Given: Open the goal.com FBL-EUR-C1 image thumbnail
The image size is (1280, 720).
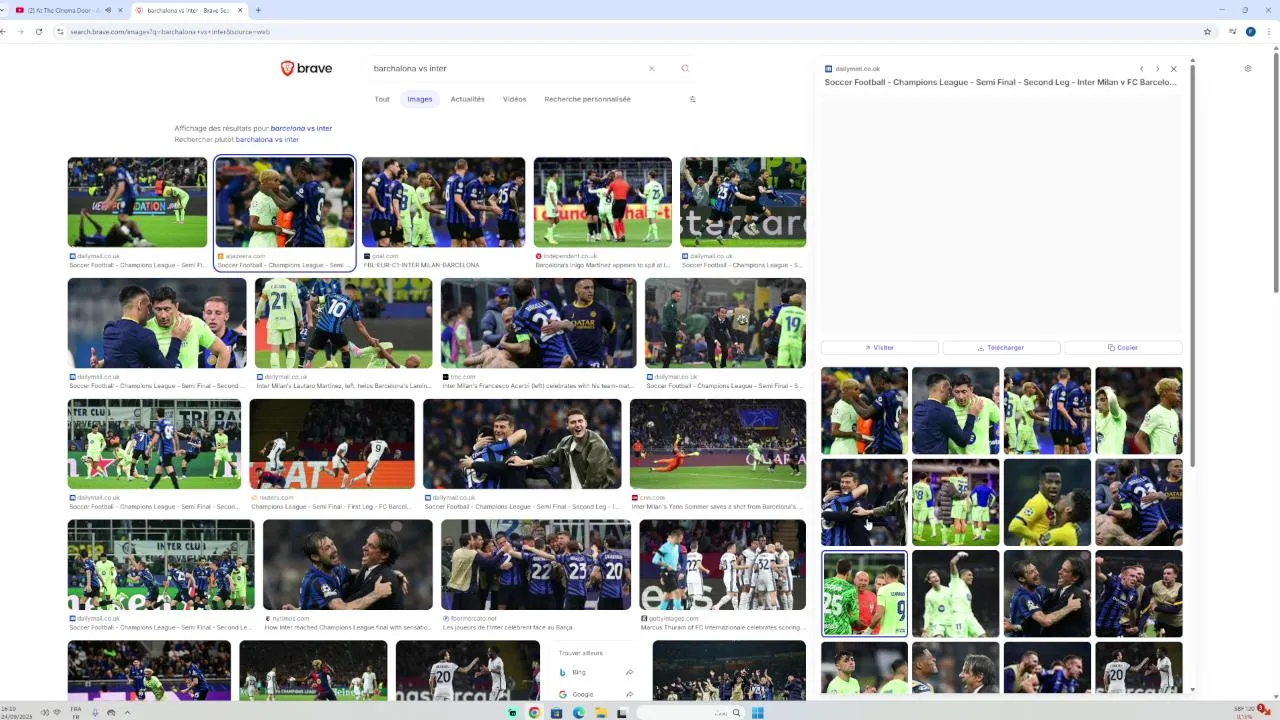Looking at the screenshot, I should (x=443, y=202).
